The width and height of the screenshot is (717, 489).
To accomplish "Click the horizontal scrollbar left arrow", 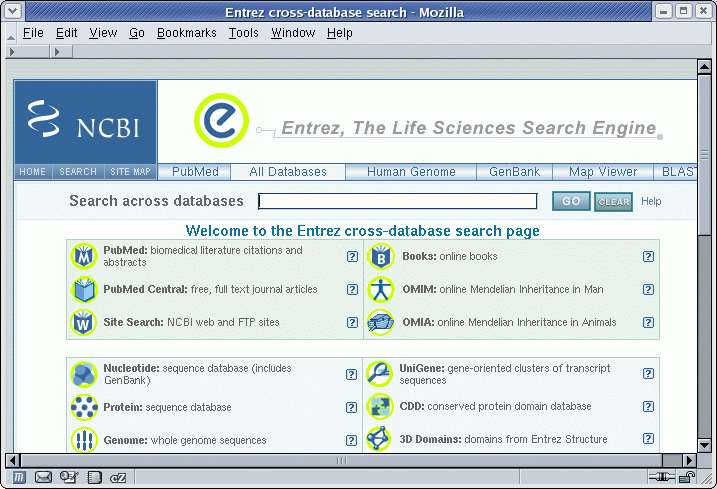I will tap(13, 460).
